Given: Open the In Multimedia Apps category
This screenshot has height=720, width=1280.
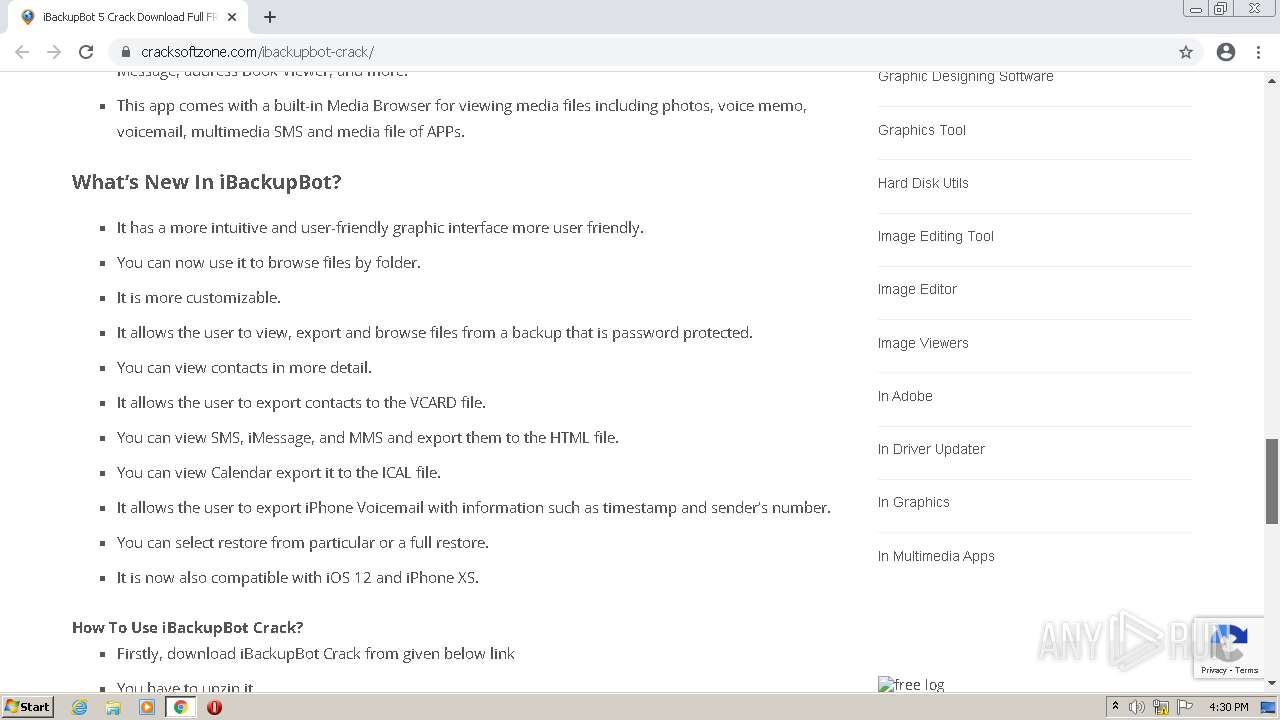Looking at the screenshot, I should pos(936,556).
